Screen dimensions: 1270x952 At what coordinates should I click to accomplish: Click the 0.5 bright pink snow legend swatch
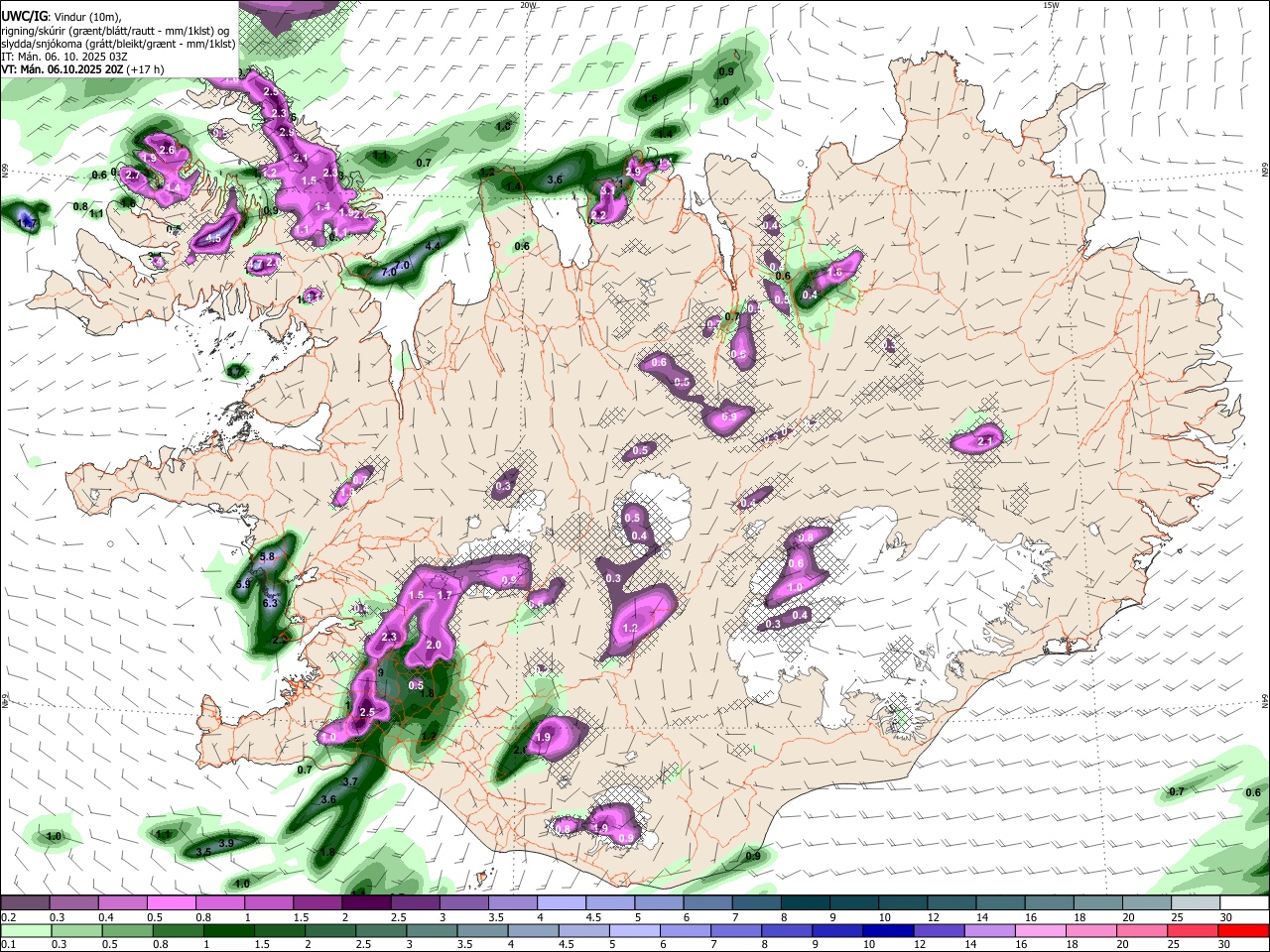pos(171,903)
